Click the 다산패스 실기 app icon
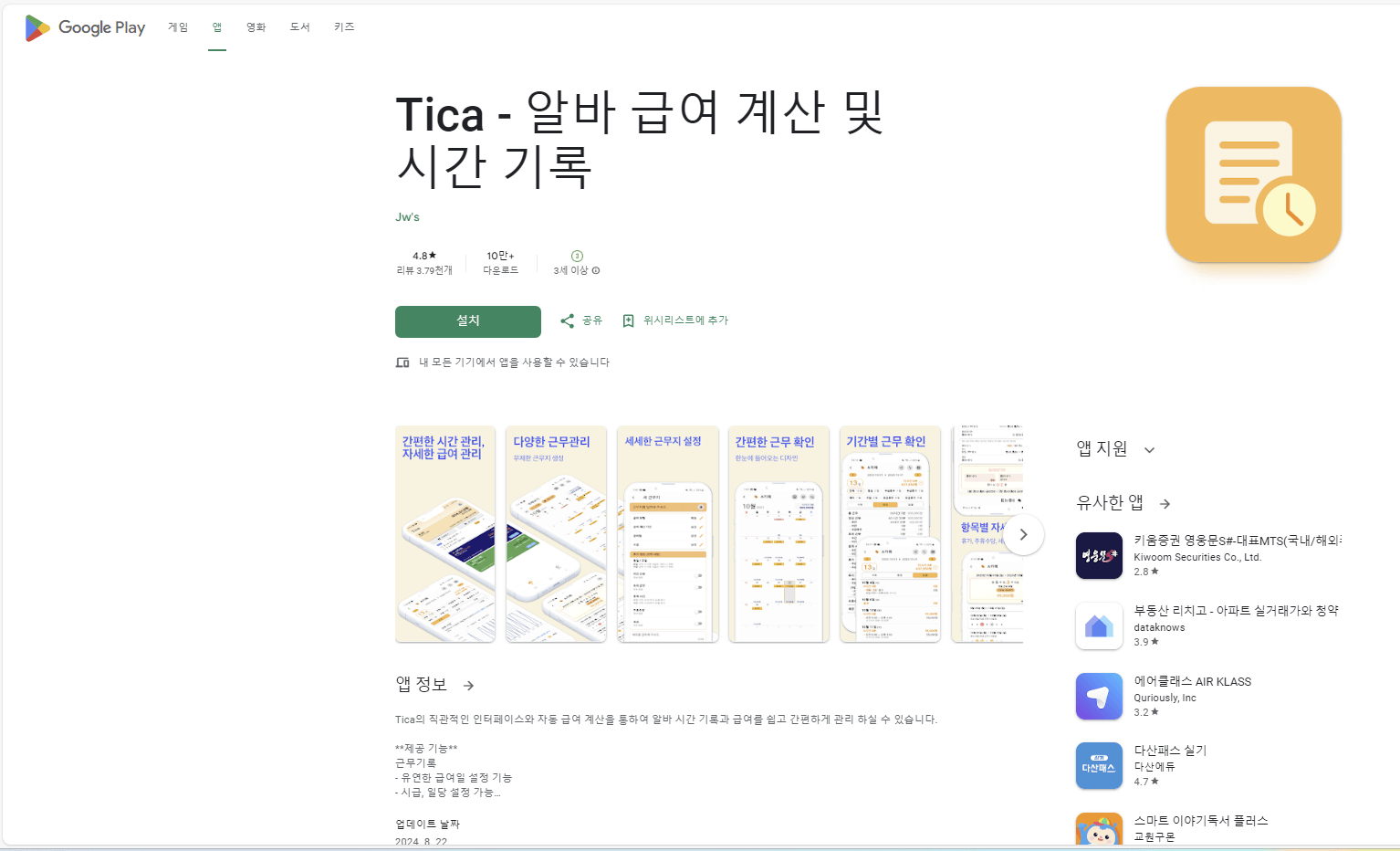Viewport: 1400px width, 851px height. point(1099,765)
